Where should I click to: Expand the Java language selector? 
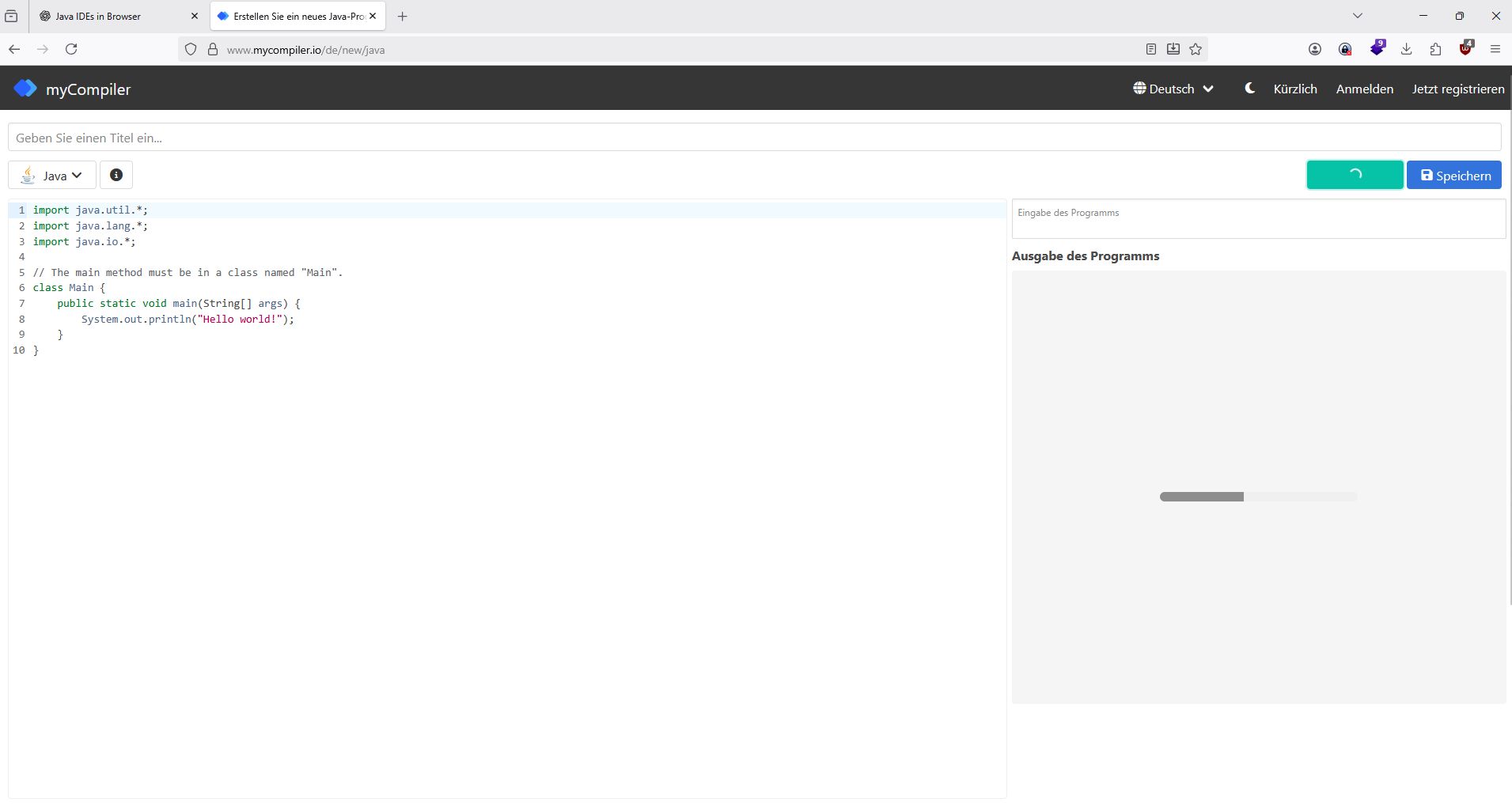[x=52, y=176]
